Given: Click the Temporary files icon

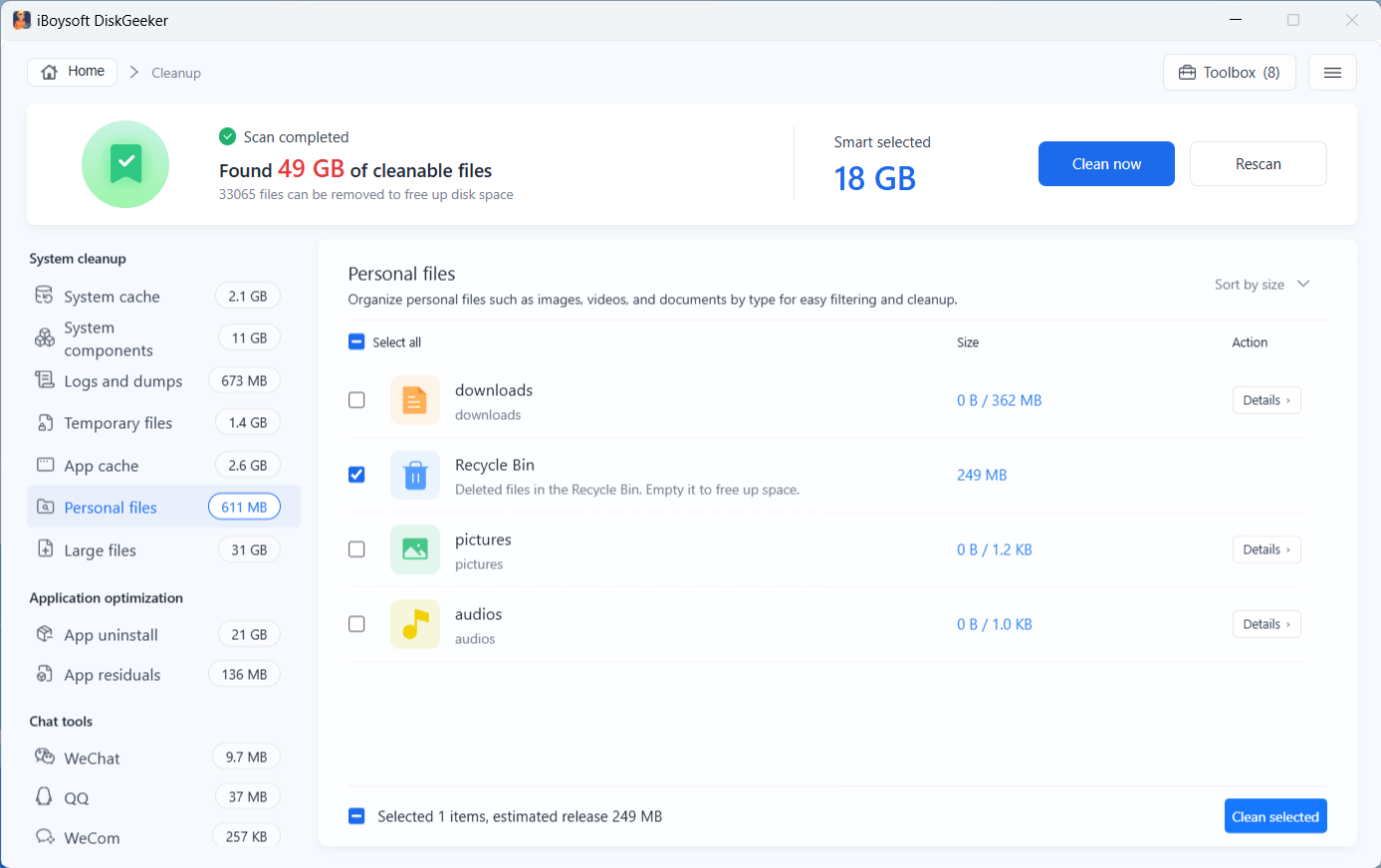Looking at the screenshot, I should [x=45, y=423].
